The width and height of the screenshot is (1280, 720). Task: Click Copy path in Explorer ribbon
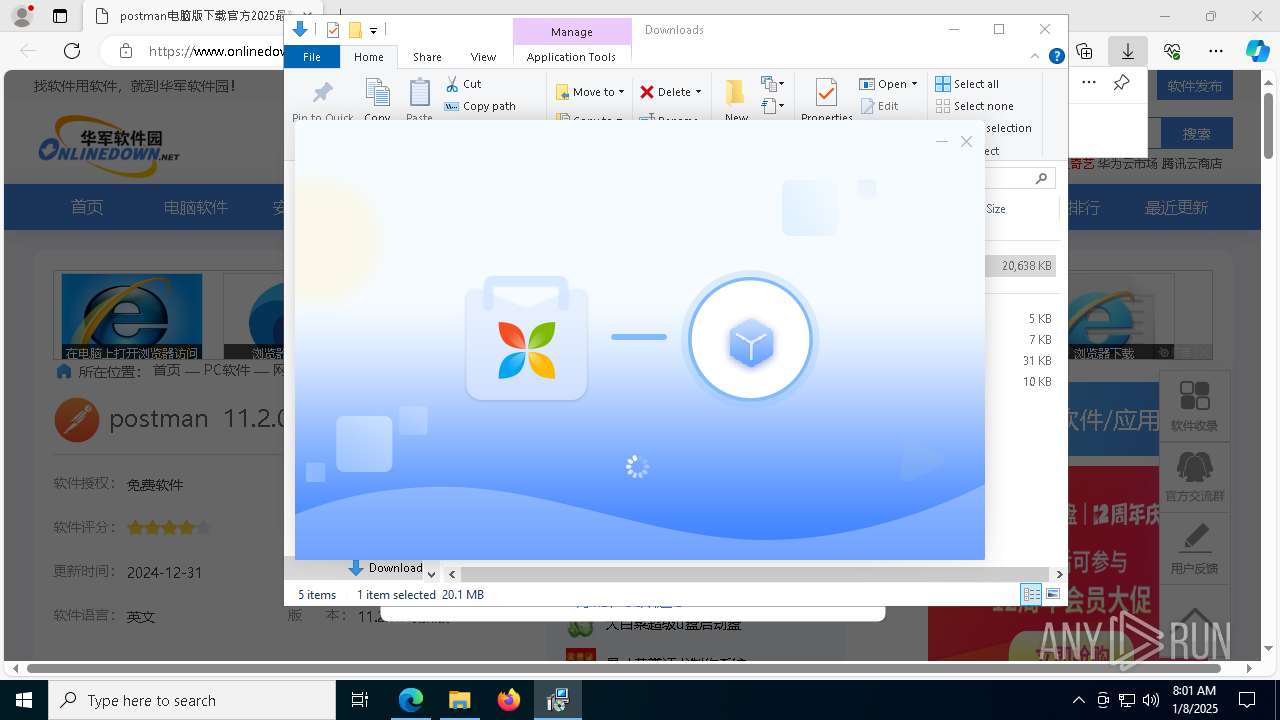(480, 106)
